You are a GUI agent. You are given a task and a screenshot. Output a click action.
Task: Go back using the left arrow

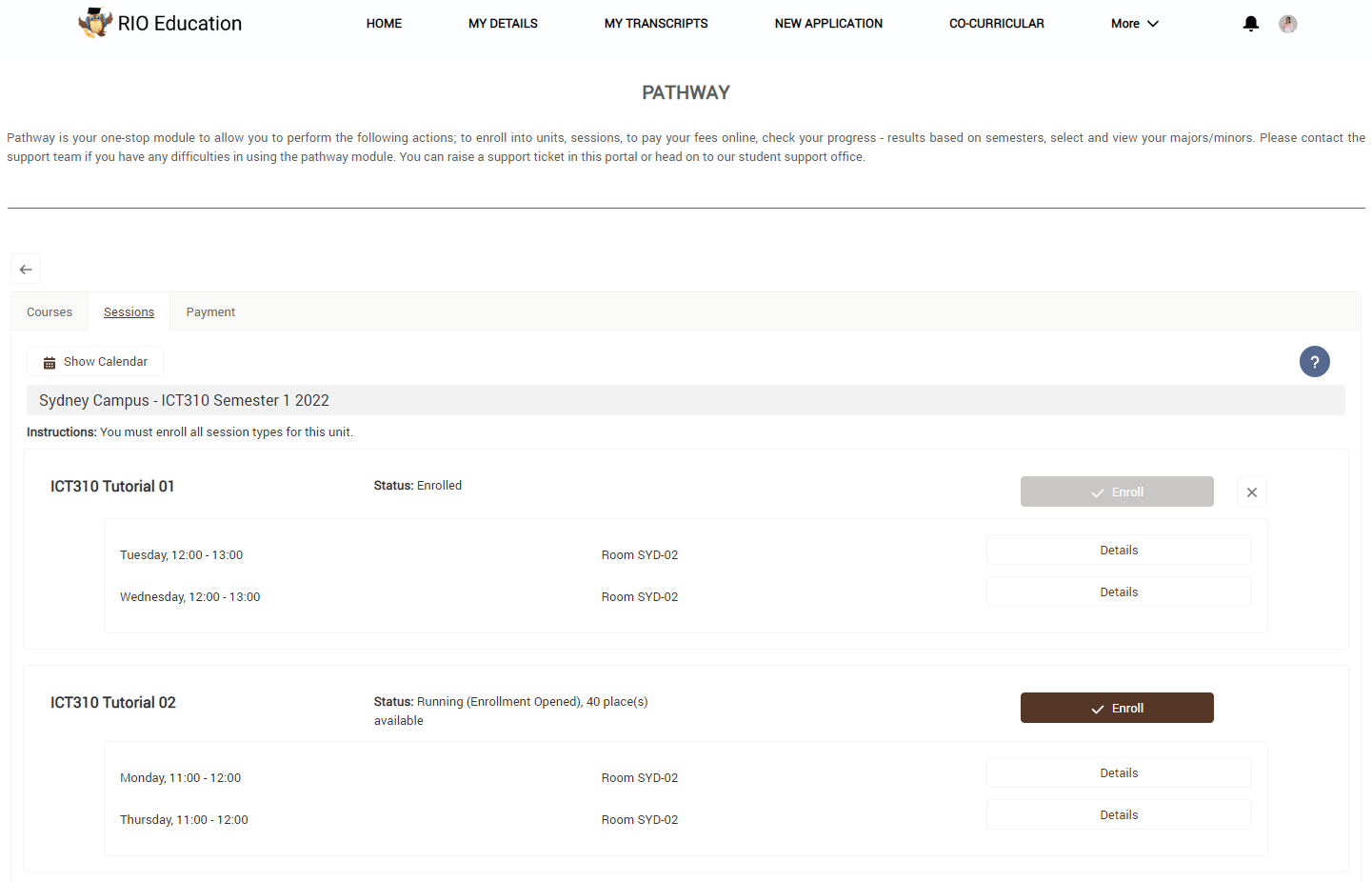26,270
